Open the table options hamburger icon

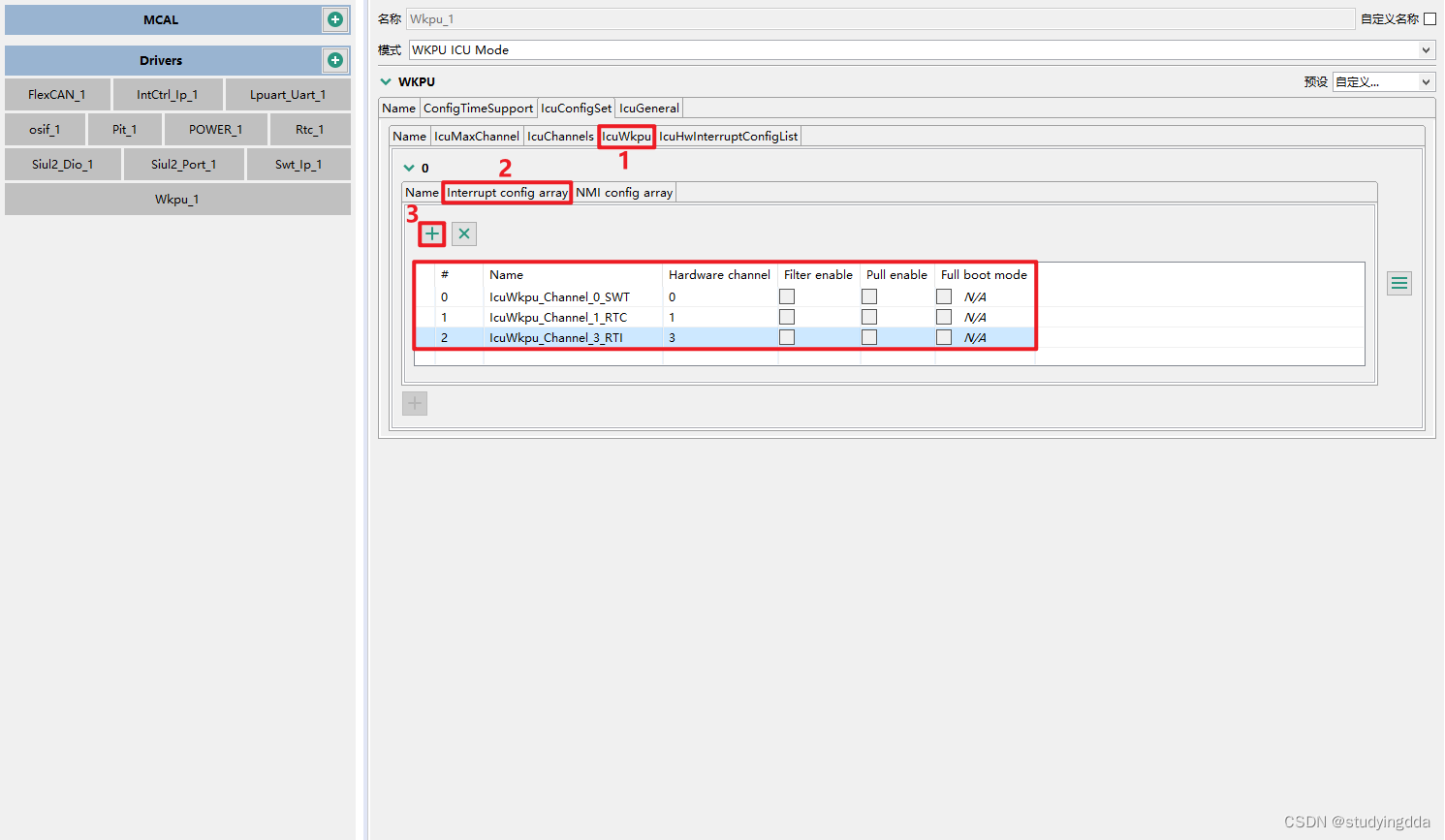coord(1399,283)
